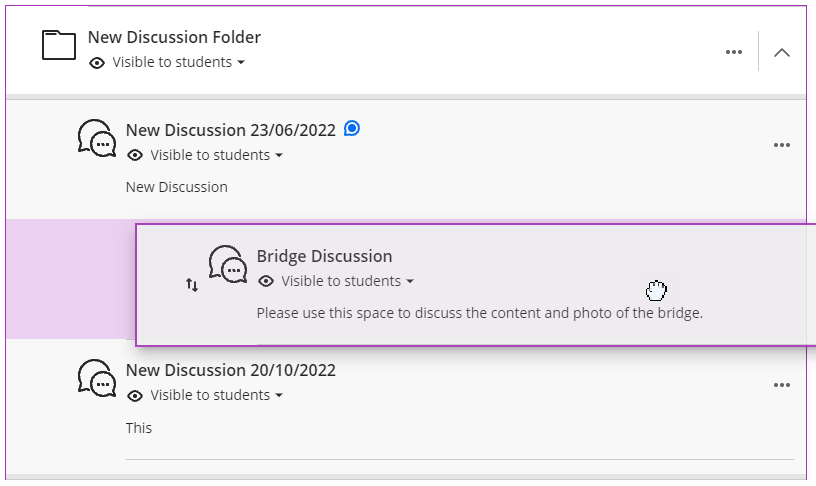
Task: Open visibility dropdown for New Discussion Folder
Action: pyautogui.click(x=179, y=63)
